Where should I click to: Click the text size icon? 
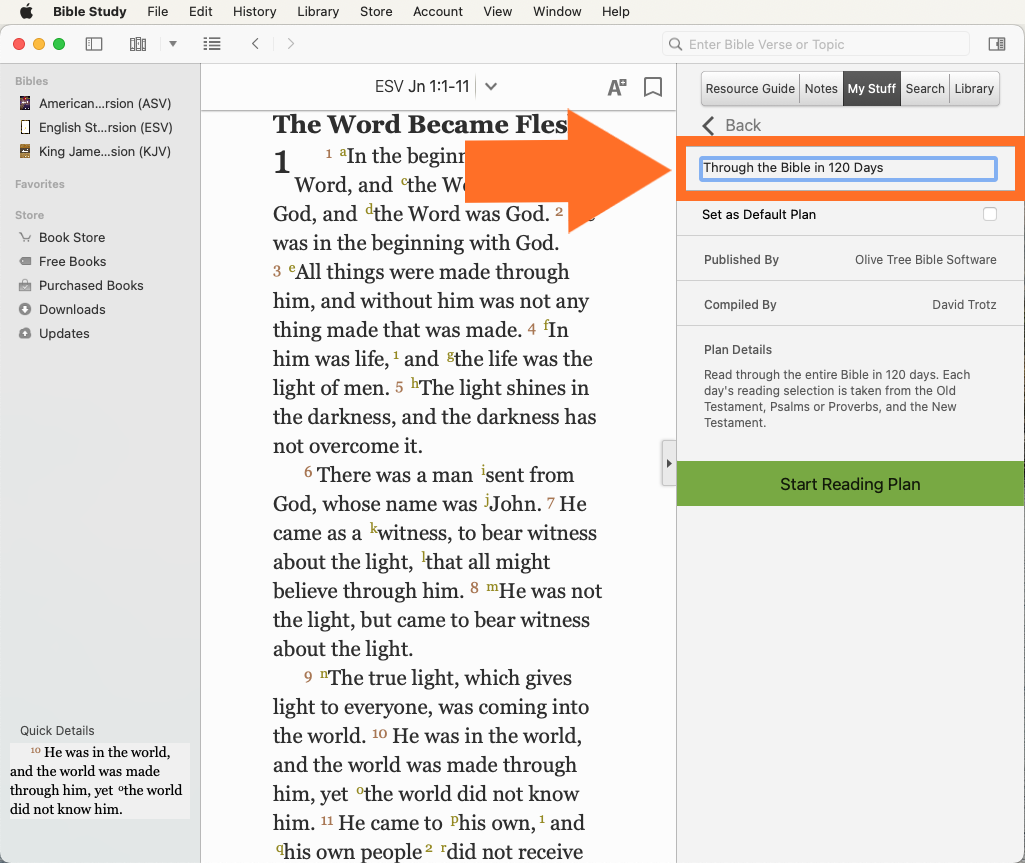[x=617, y=87]
